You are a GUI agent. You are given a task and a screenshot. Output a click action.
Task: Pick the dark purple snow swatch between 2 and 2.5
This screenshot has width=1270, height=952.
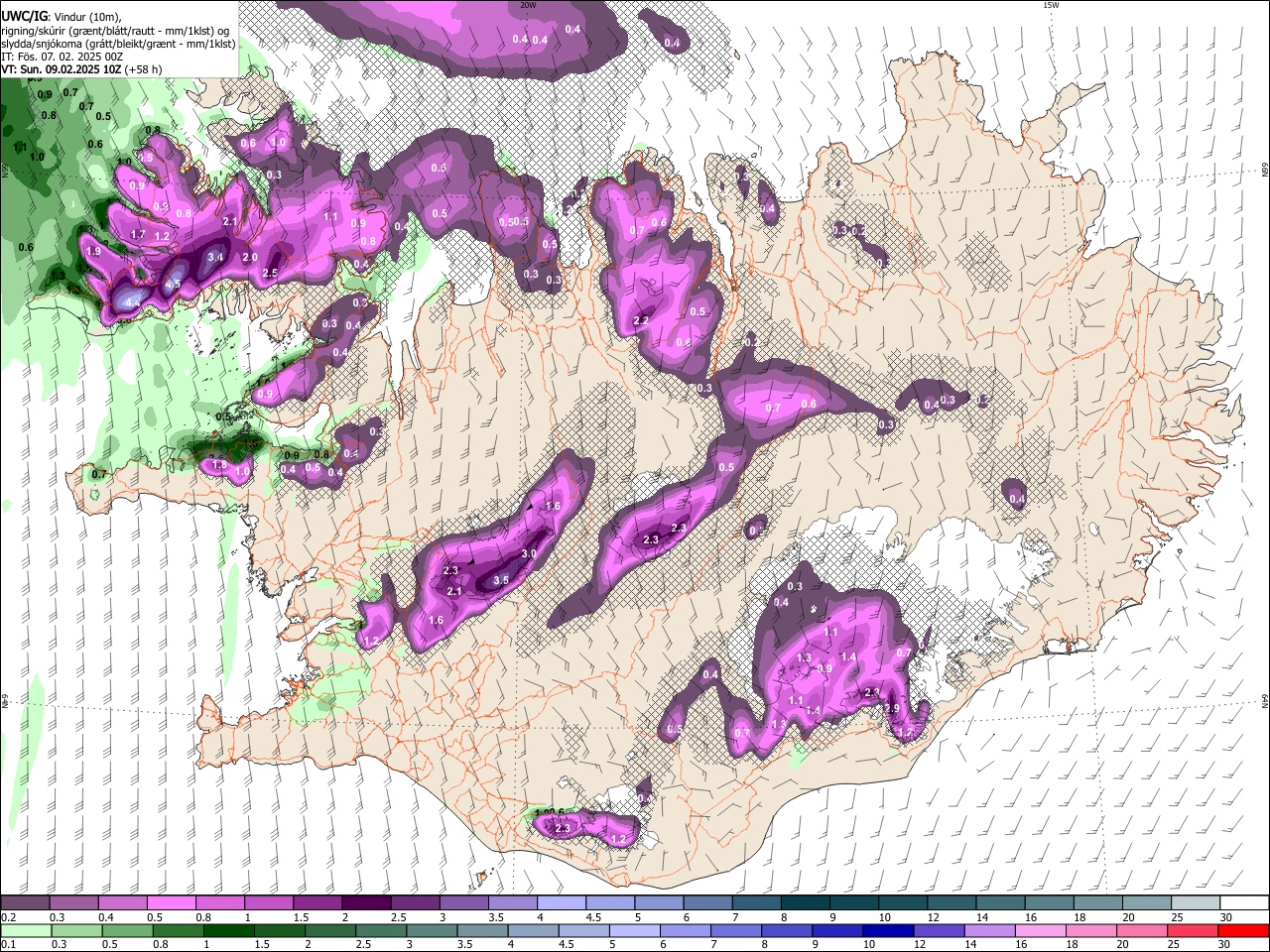366,902
